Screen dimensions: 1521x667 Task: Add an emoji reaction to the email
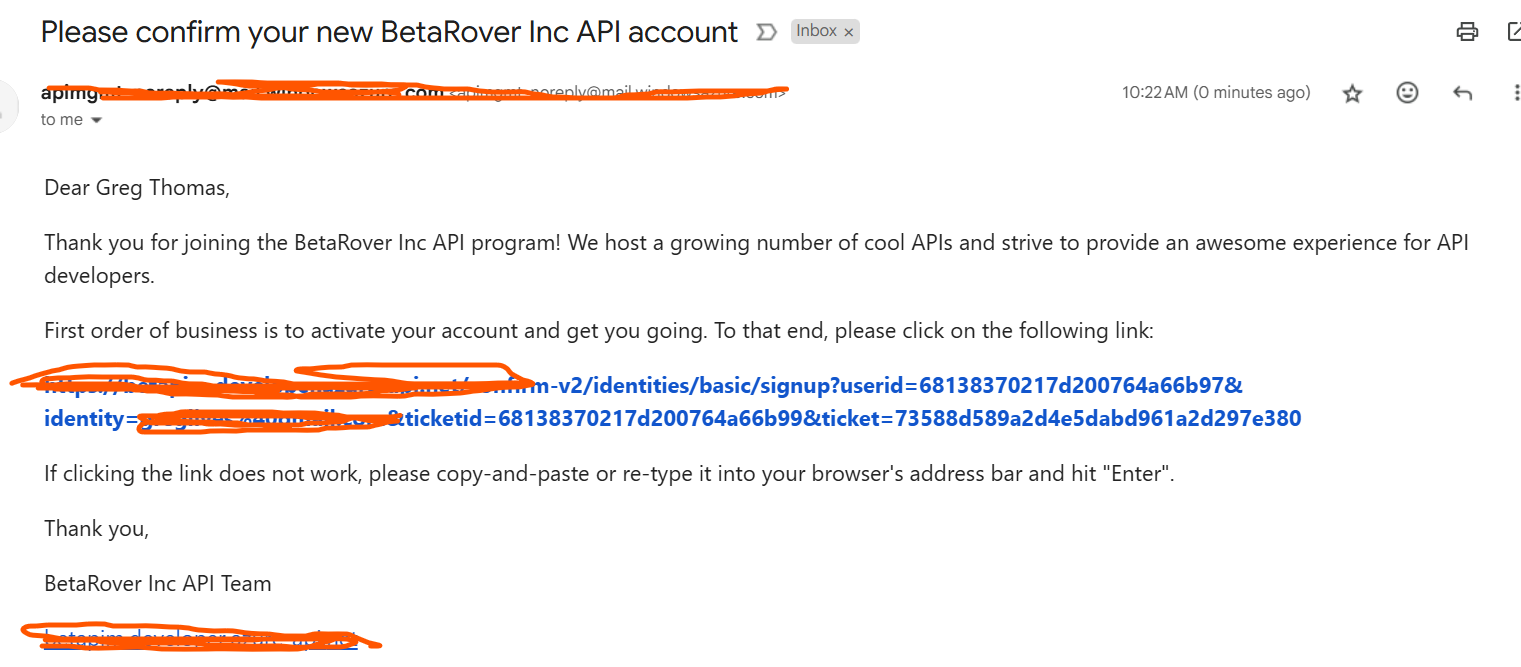click(x=1407, y=92)
